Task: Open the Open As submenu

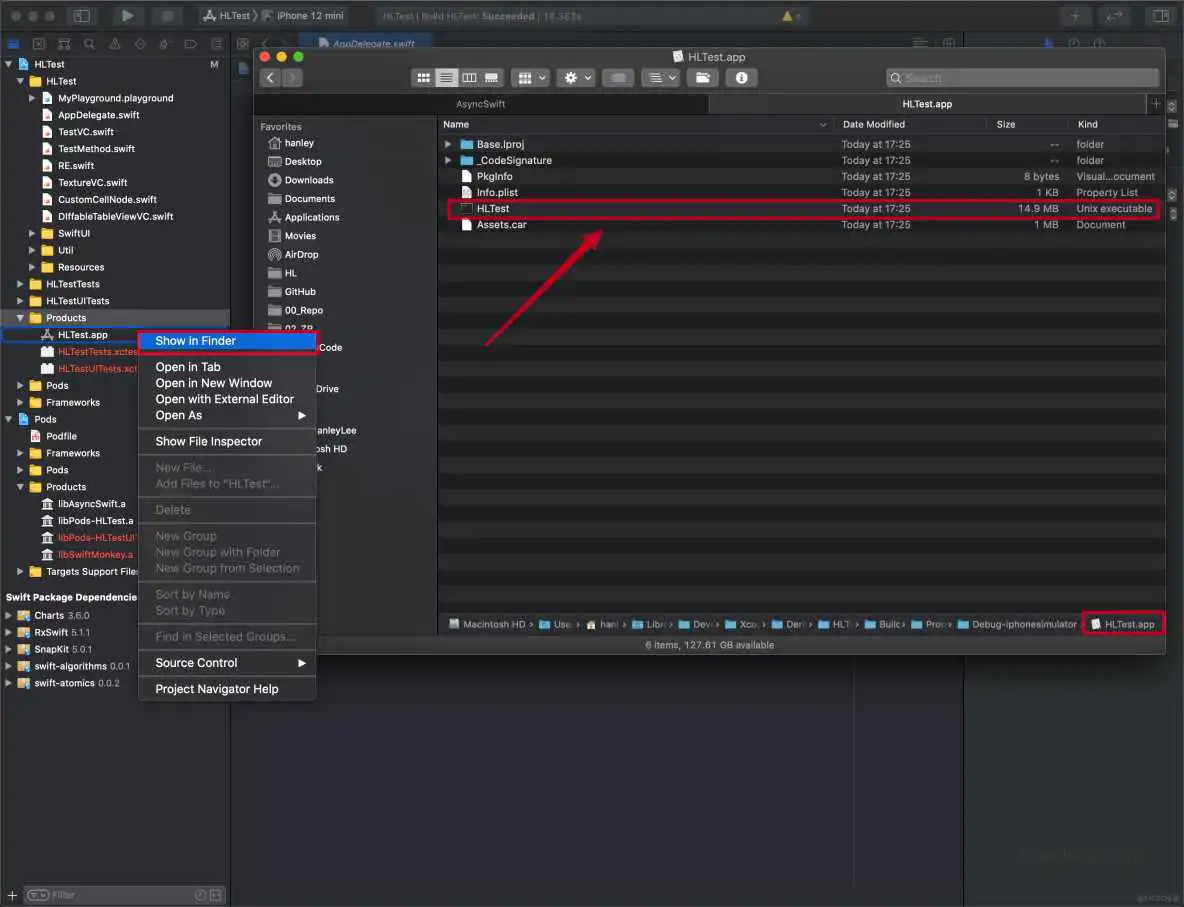Action: (227, 415)
